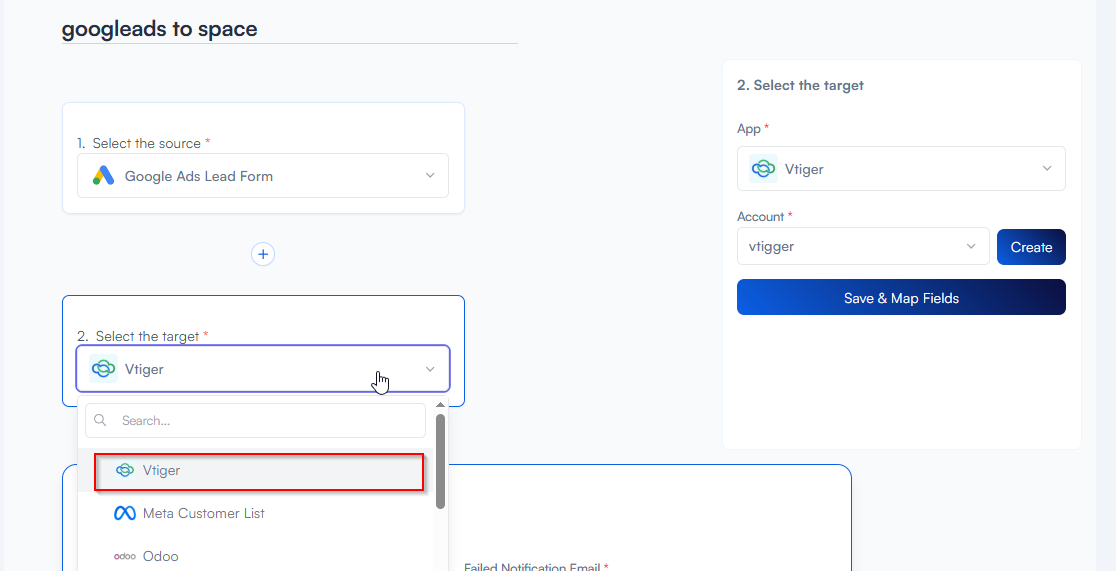Viewport: 1116px width, 571px height.
Task: Click the Odoo logo in dropdown list
Action: [x=125, y=556]
